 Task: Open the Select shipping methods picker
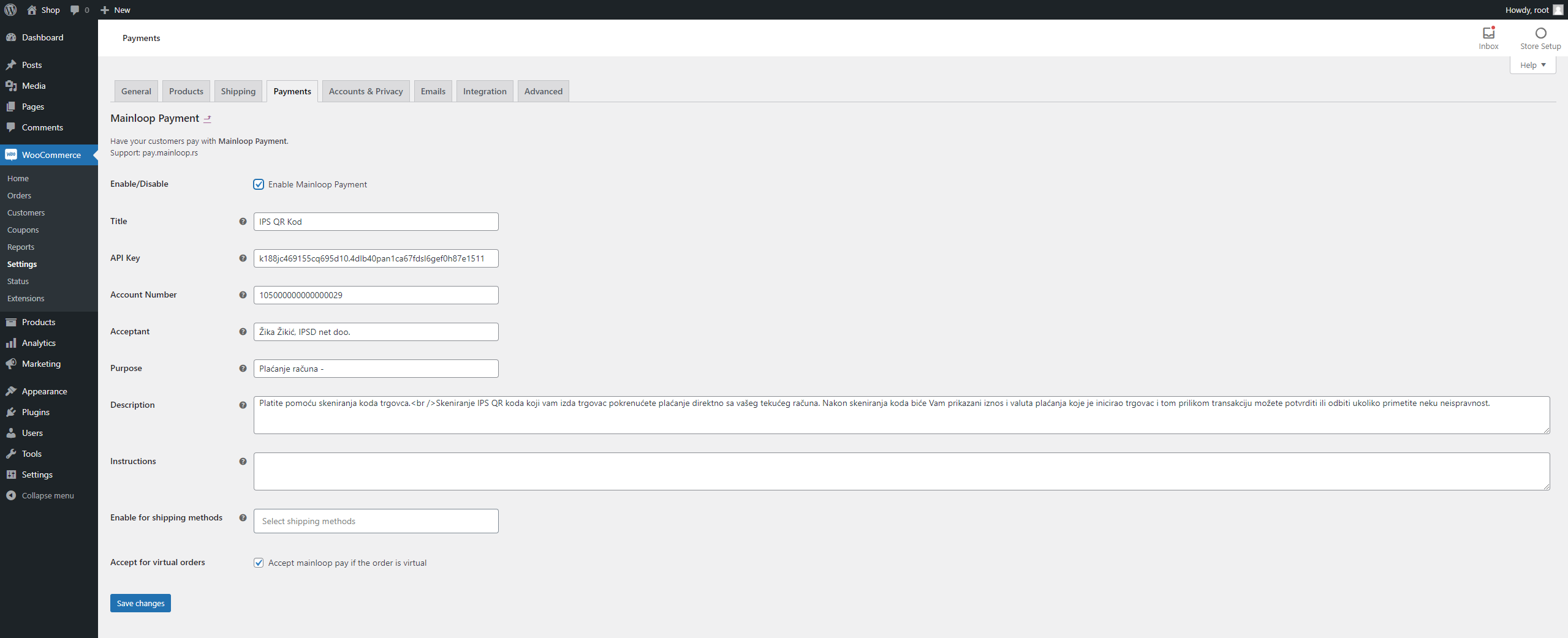pos(376,521)
